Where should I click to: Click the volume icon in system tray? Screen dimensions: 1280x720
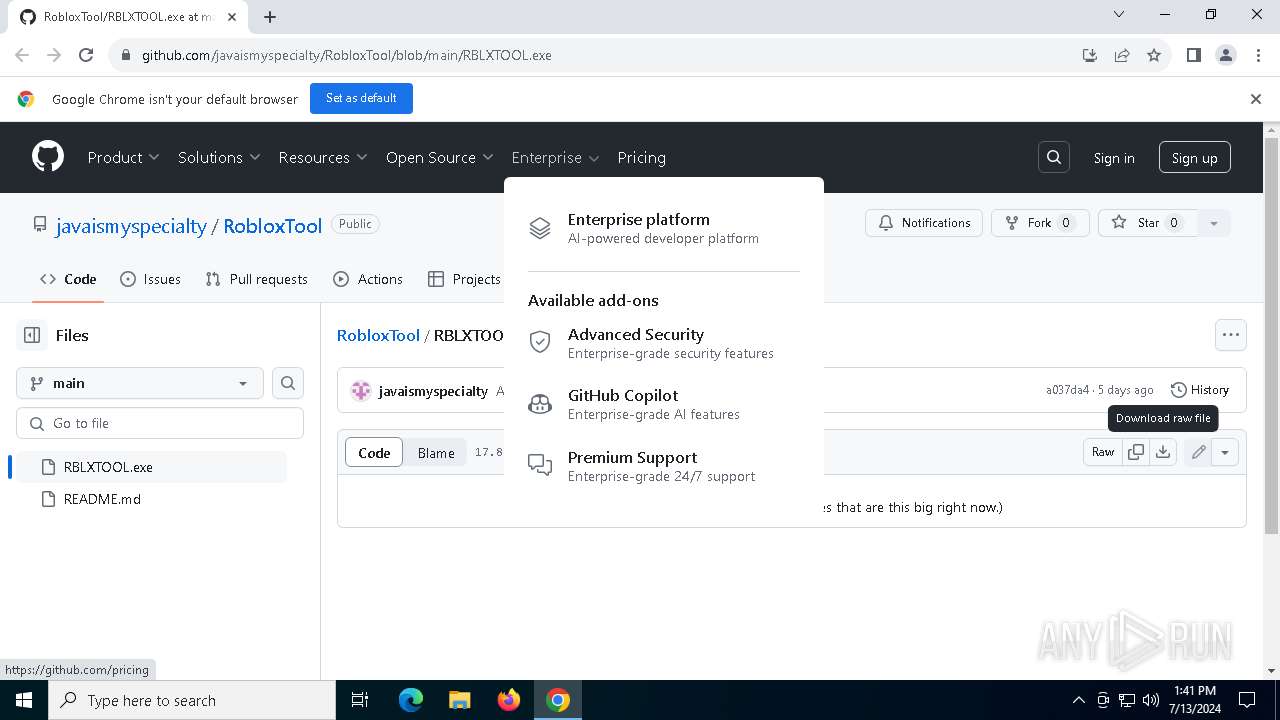1151,700
